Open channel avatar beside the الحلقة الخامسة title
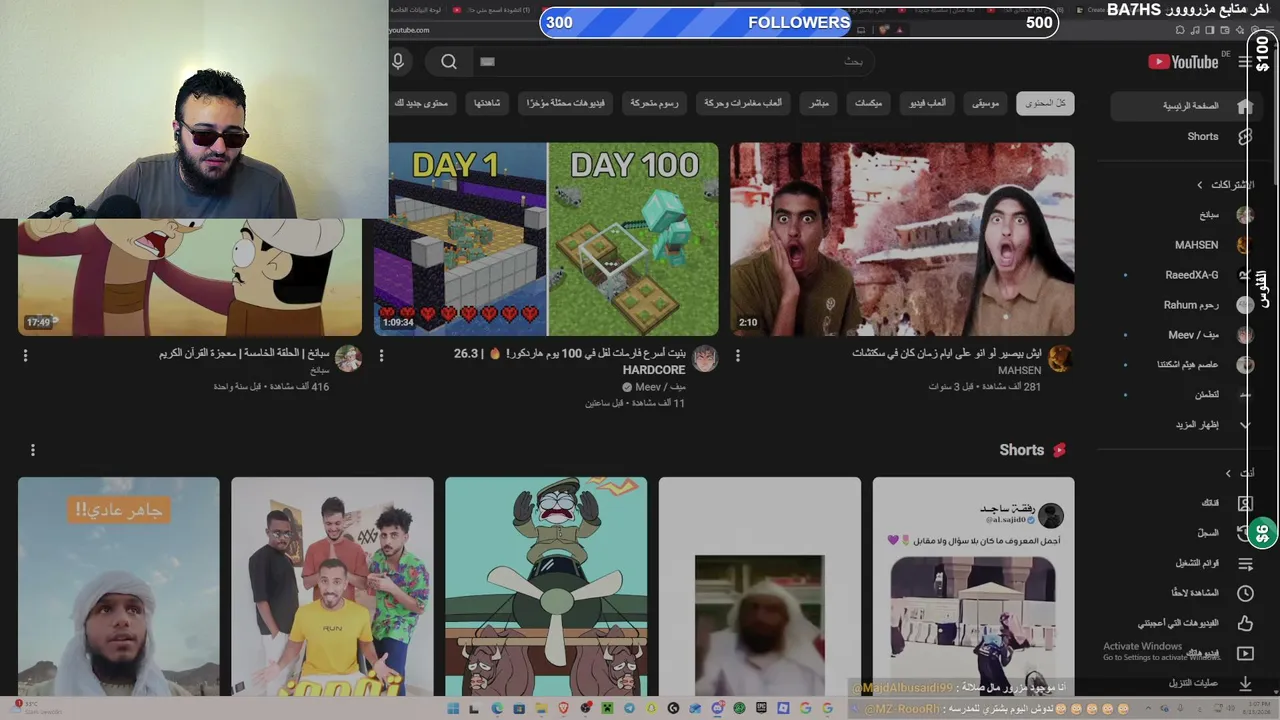Screen dimensions: 1280x720 click(x=349, y=359)
